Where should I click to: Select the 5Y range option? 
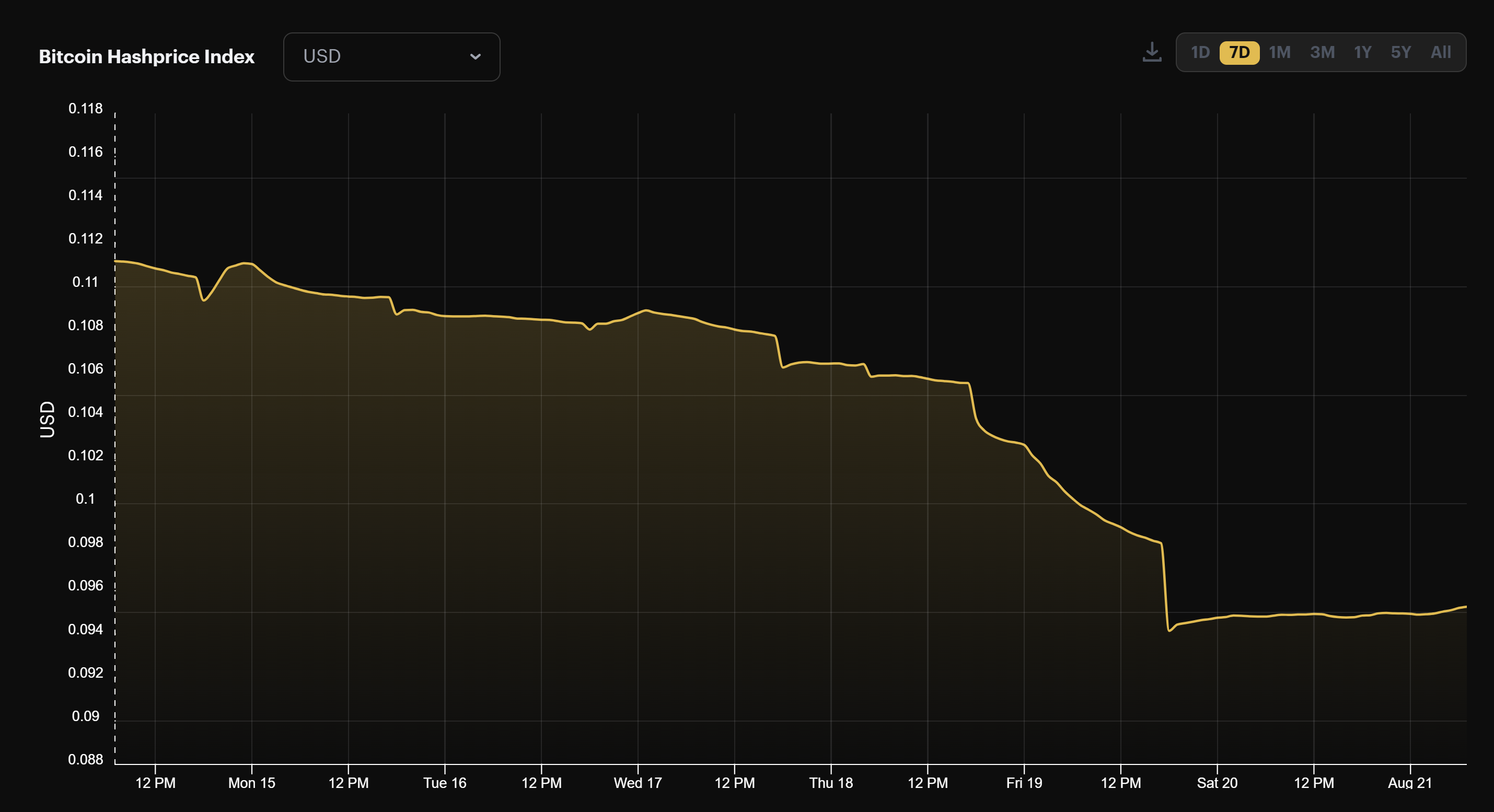click(x=1400, y=52)
